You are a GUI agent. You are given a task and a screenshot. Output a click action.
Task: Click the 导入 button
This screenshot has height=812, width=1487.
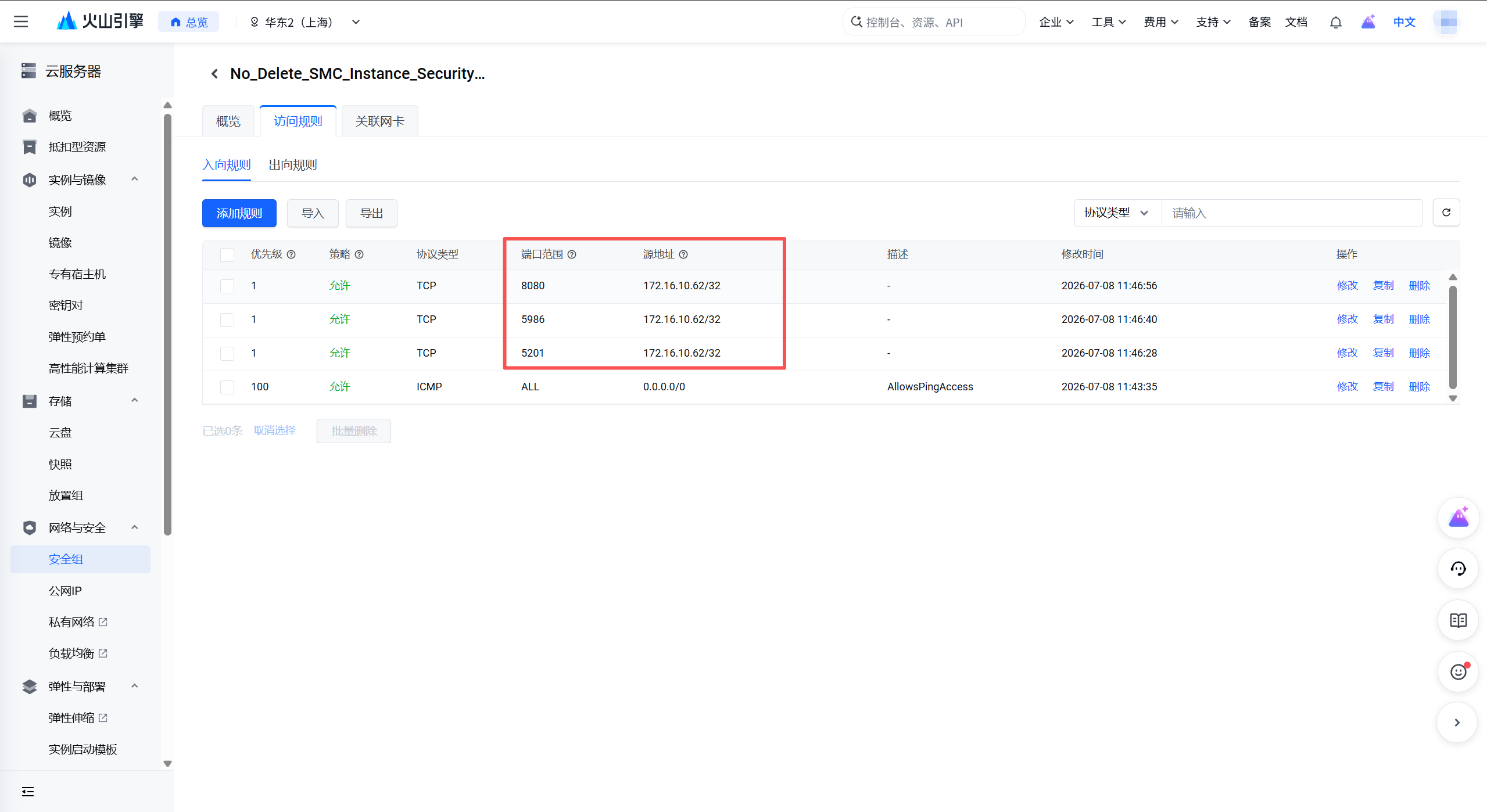(x=313, y=213)
